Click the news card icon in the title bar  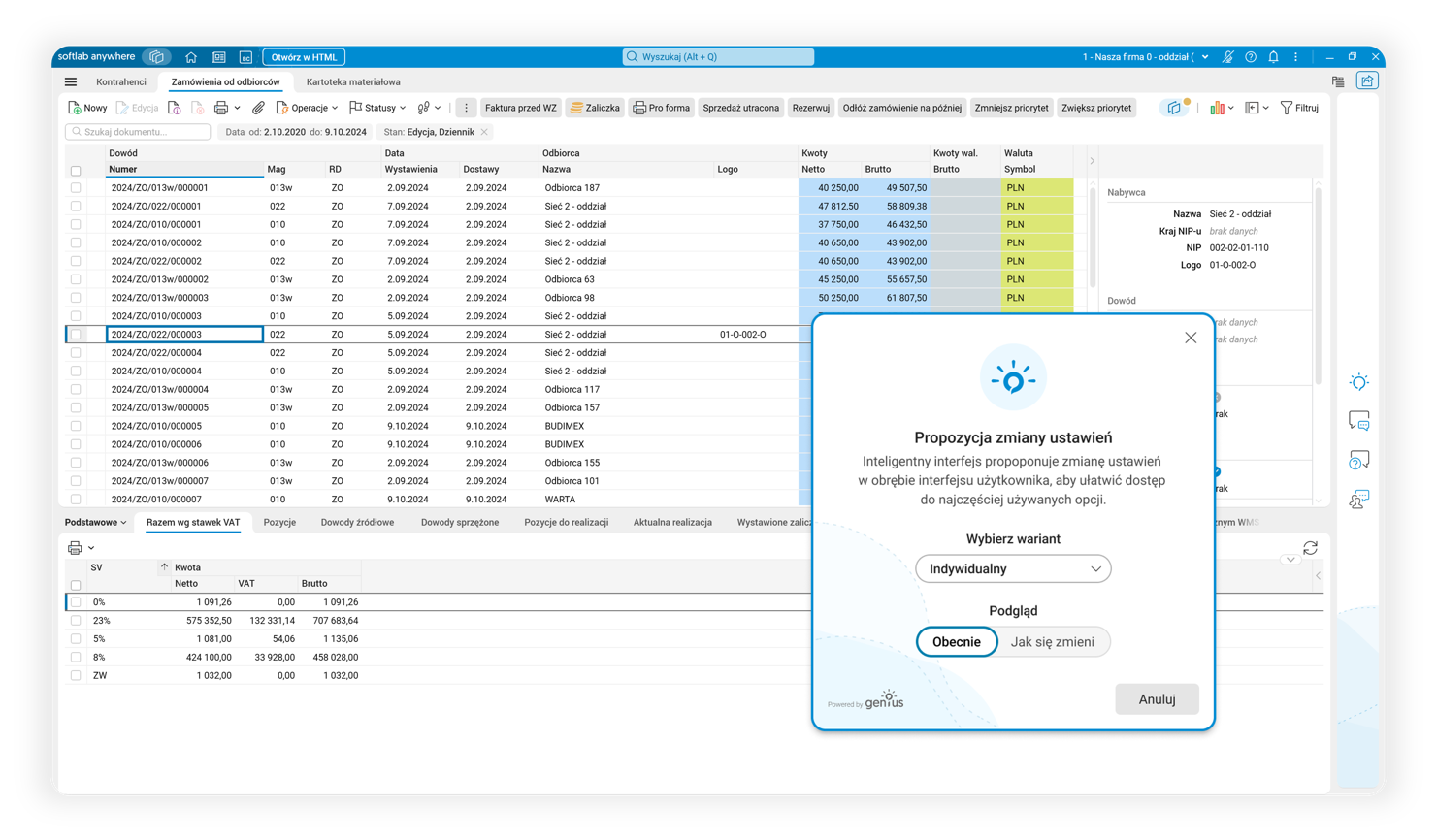point(218,57)
